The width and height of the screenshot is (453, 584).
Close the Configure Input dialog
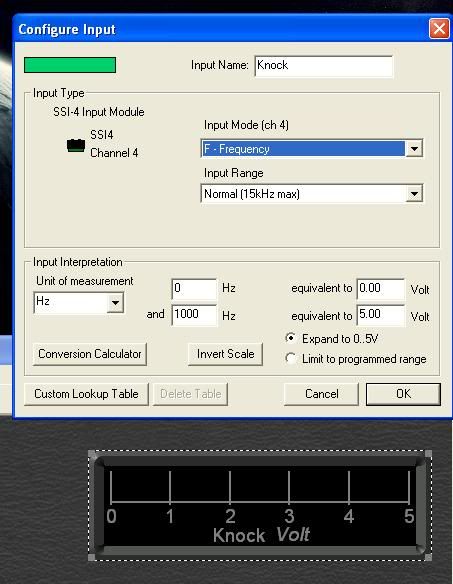click(x=439, y=29)
